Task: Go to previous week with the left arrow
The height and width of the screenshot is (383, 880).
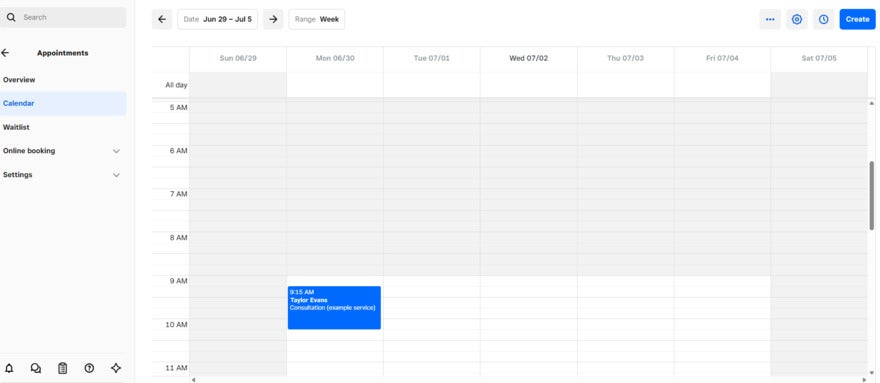Action: point(162,19)
